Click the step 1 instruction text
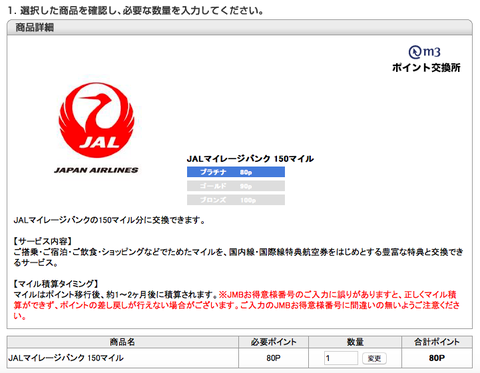This screenshot has width=480, height=373. (x=136, y=11)
